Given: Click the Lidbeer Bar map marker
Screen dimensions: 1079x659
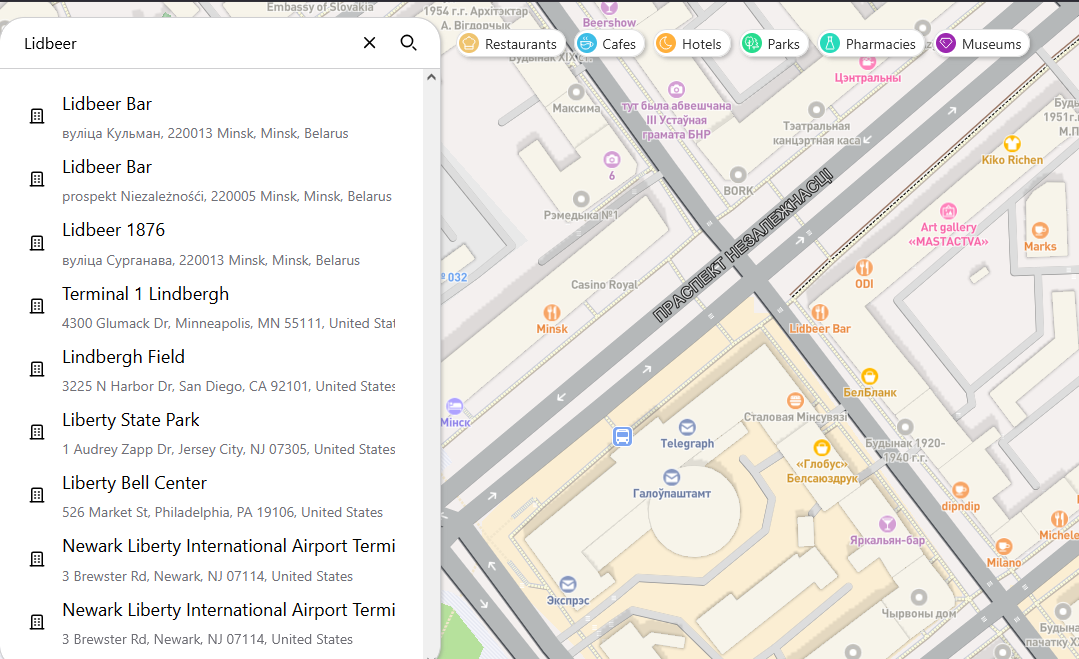Looking at the screenshot, I should (820, 312).
